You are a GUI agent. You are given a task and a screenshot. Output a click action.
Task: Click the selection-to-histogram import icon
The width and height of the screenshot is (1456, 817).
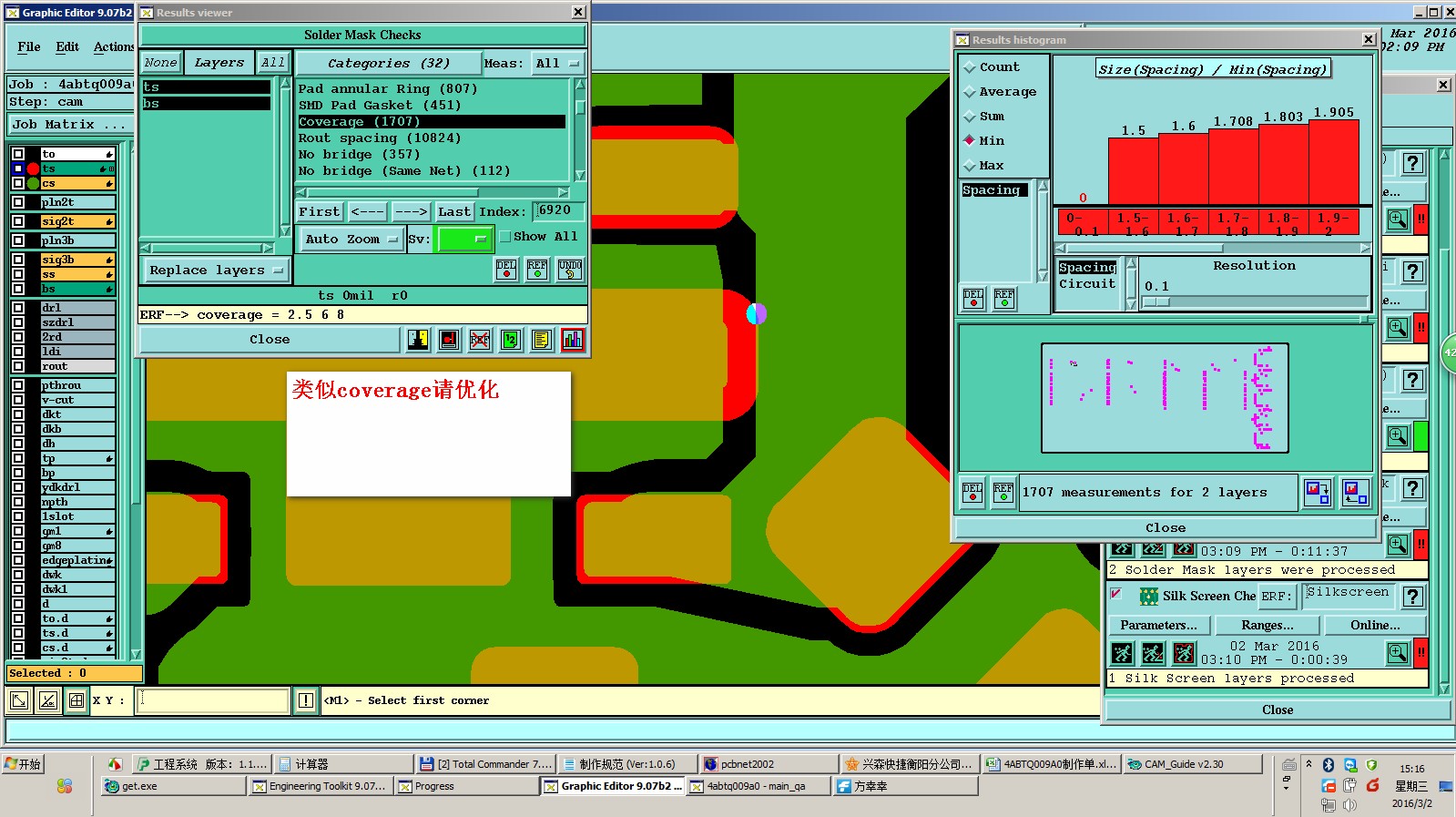pos(1356,493)
